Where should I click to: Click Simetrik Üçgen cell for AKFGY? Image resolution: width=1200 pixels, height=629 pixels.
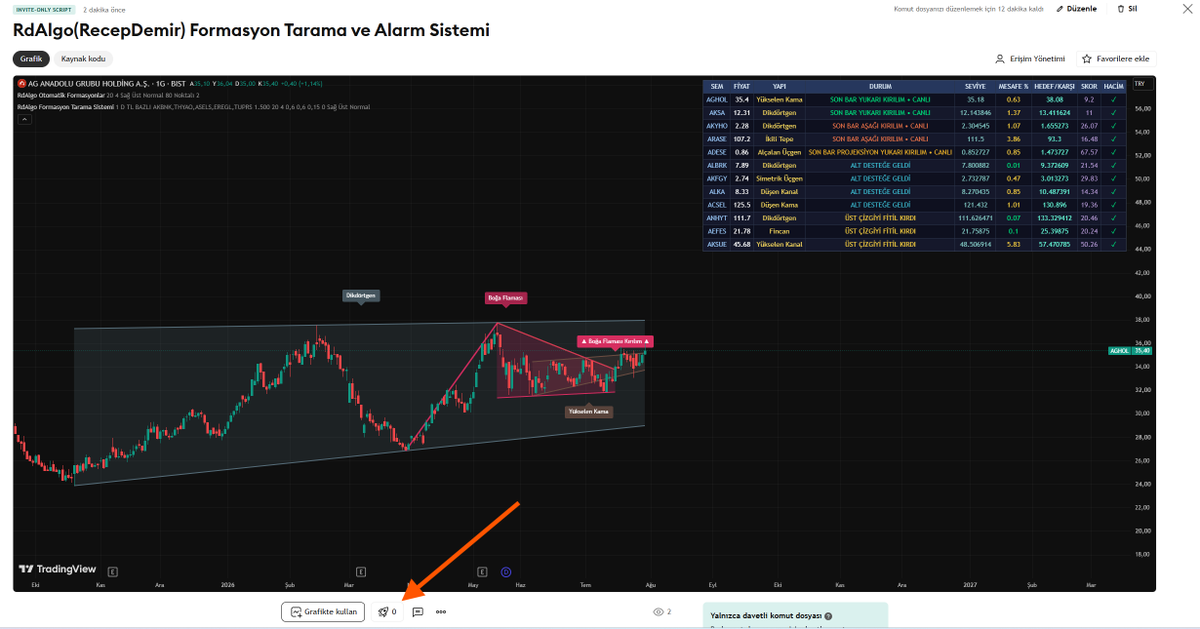780,178
